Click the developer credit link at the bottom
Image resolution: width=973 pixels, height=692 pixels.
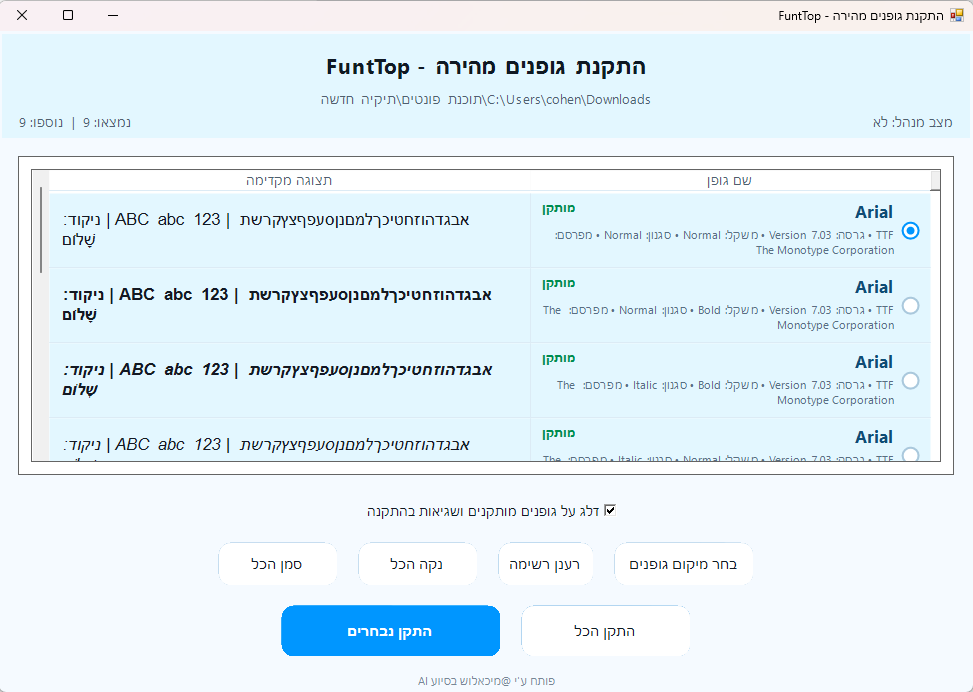click(x=486, y=678)
